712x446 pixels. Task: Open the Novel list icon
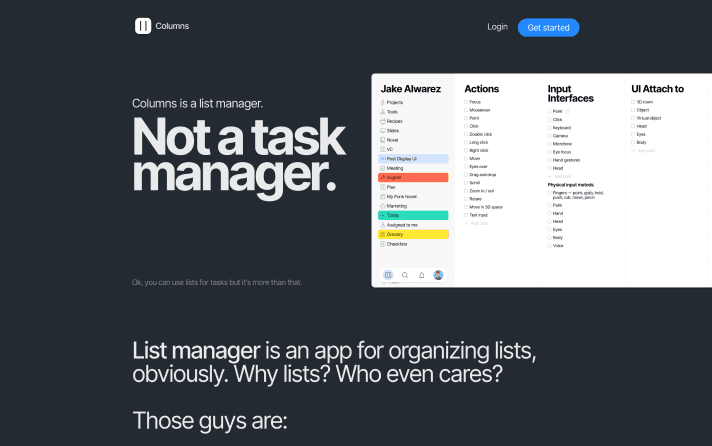pos(382,140)
